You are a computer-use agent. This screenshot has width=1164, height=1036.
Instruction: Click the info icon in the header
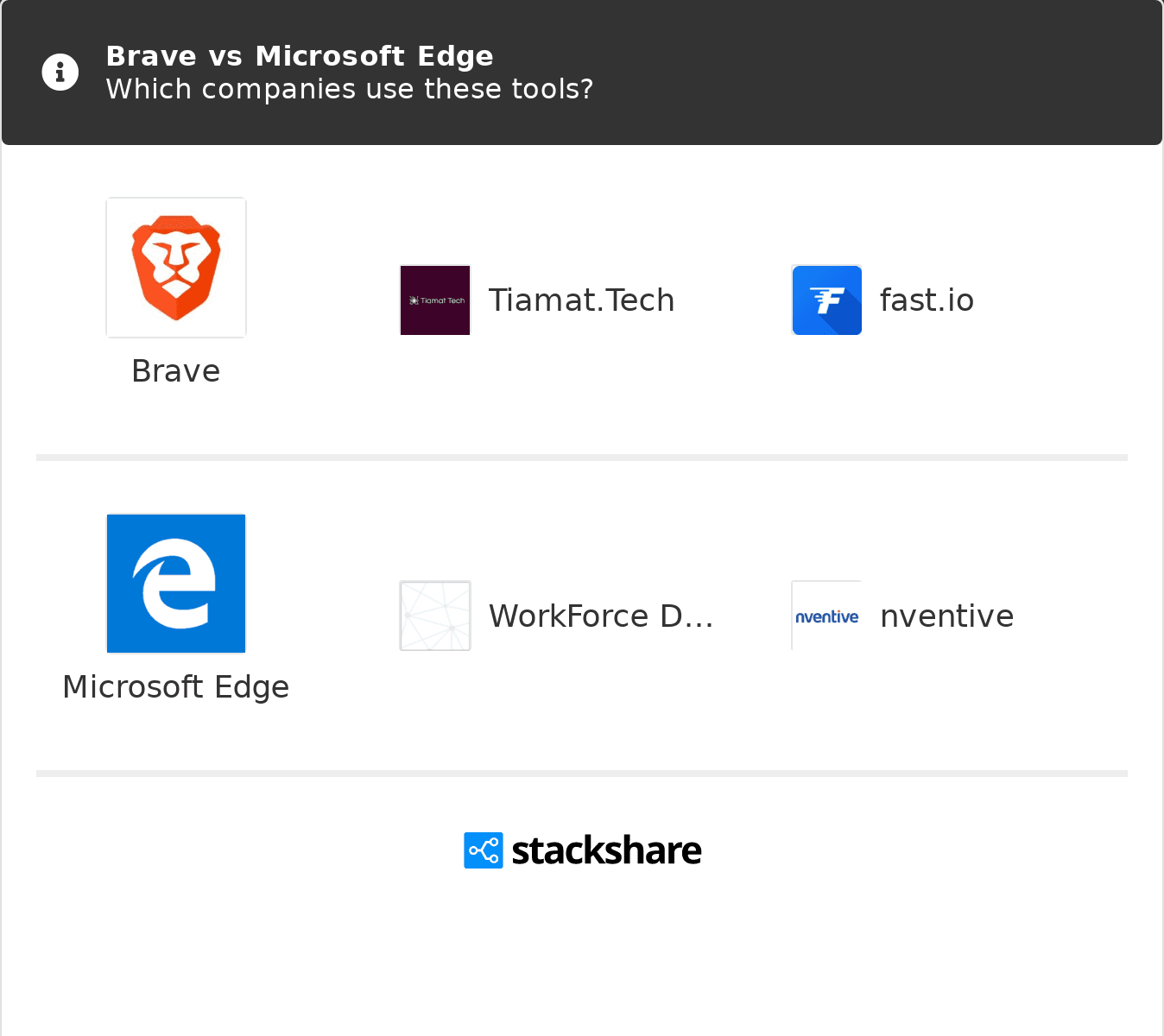[x=60, y=73]
